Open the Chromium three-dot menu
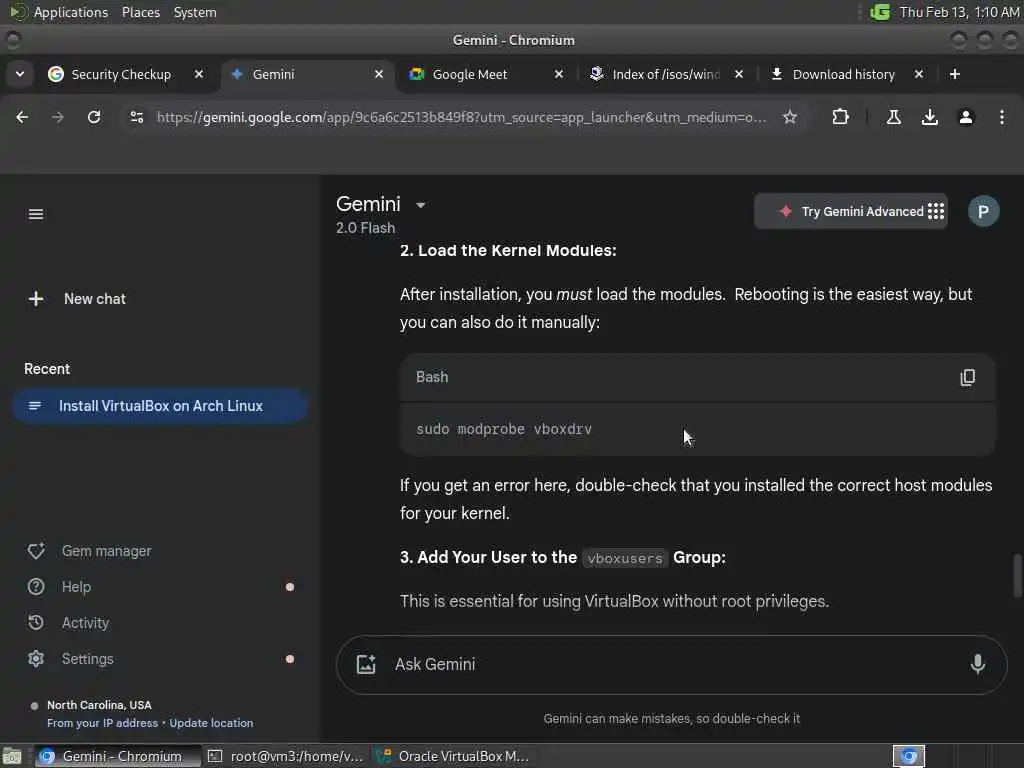Image resolution: width=1024 pixels, height=768 pixels. (x=1001, y=117)
